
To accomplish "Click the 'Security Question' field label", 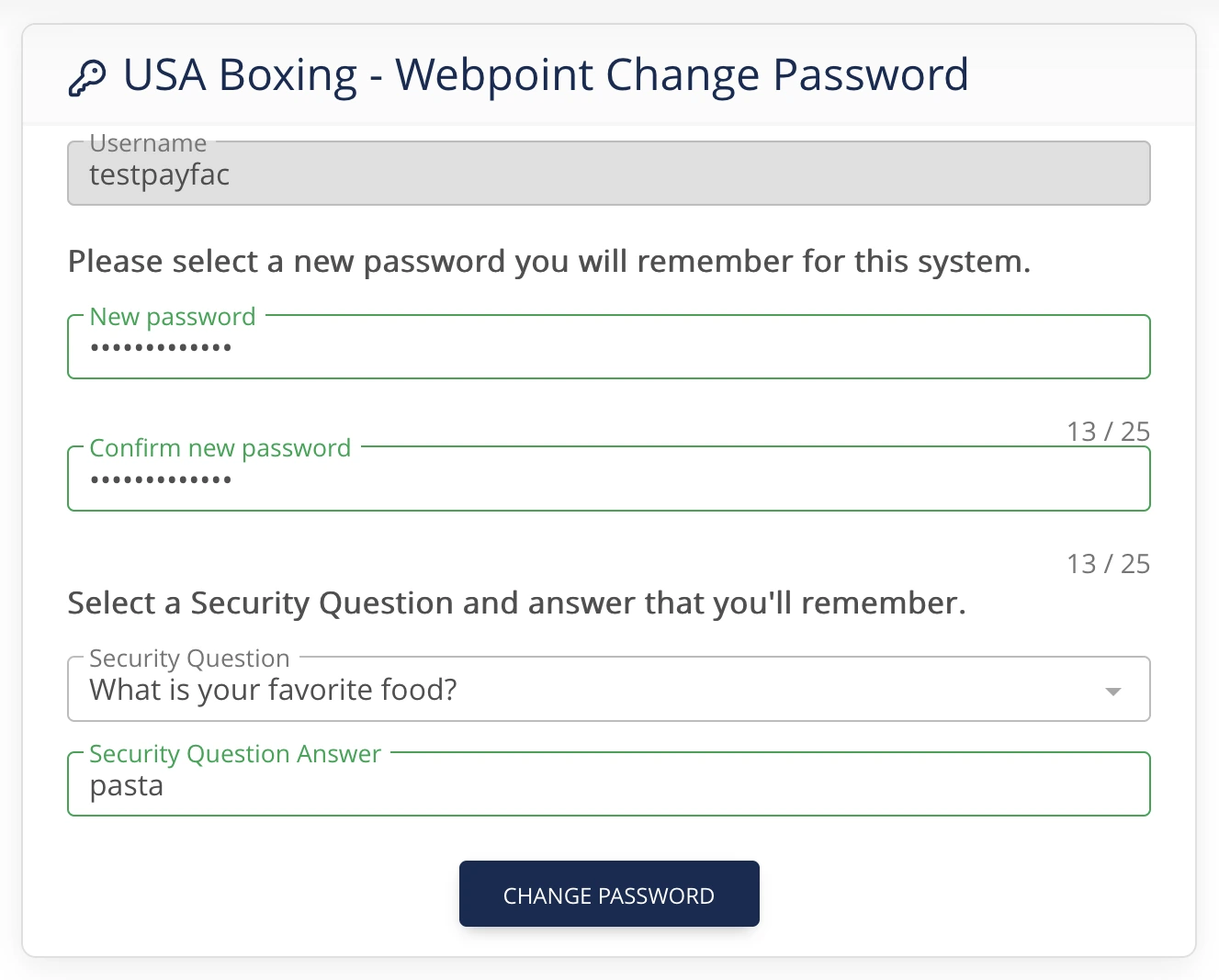I will click(x=189, y=659).
